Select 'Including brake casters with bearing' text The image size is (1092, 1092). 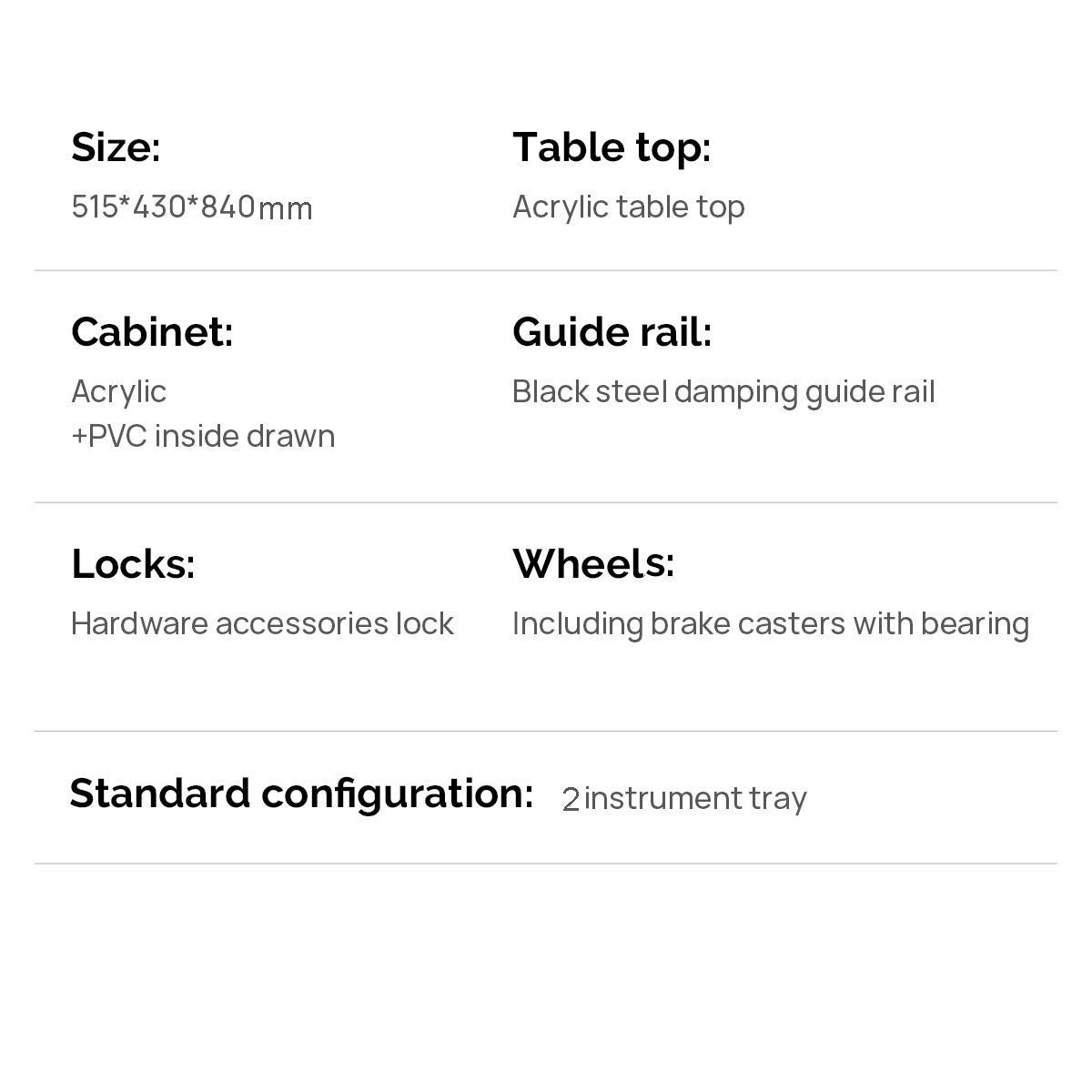pyautogui.click(x=771, y=624)
